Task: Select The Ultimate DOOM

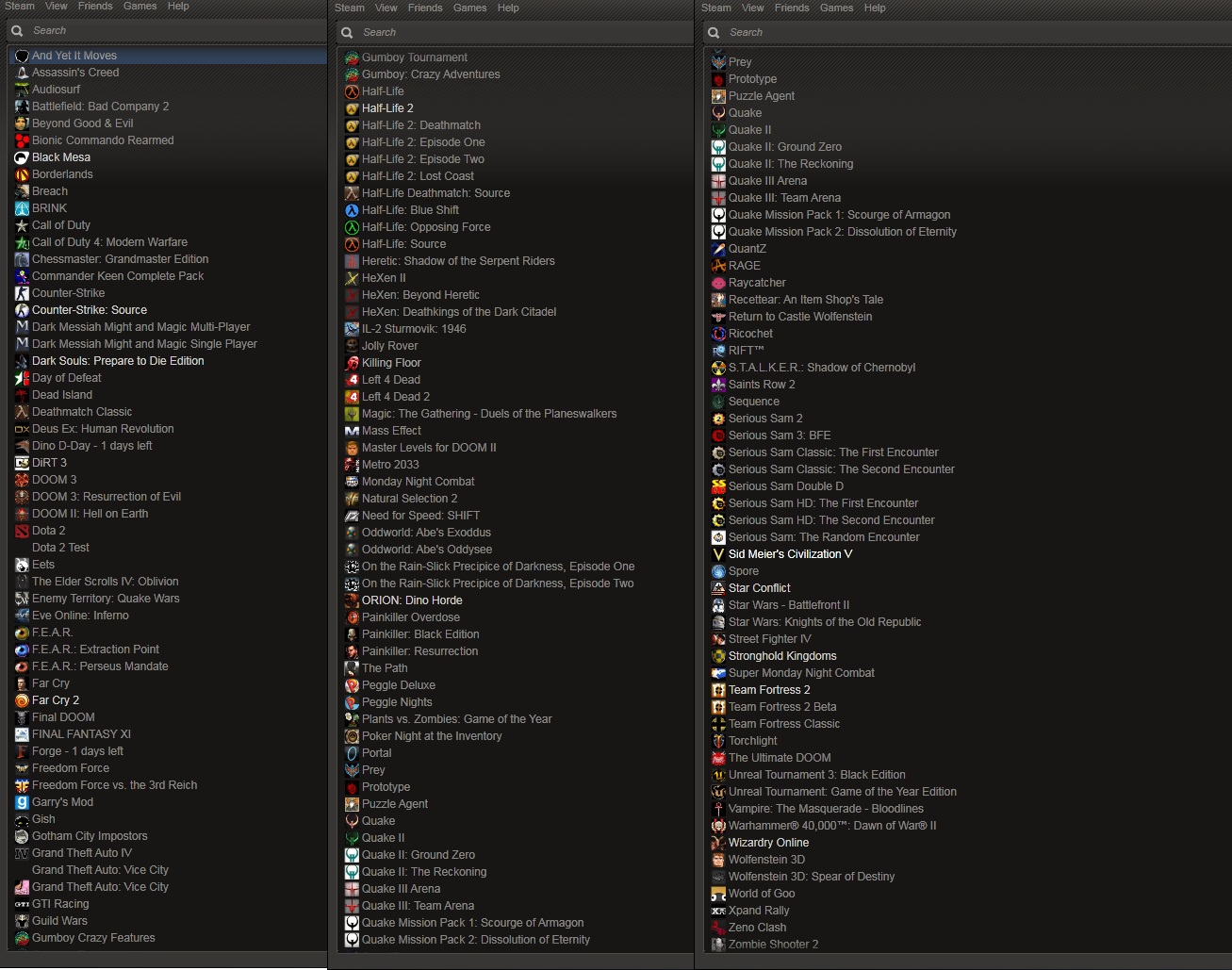Action: (780, 758)
